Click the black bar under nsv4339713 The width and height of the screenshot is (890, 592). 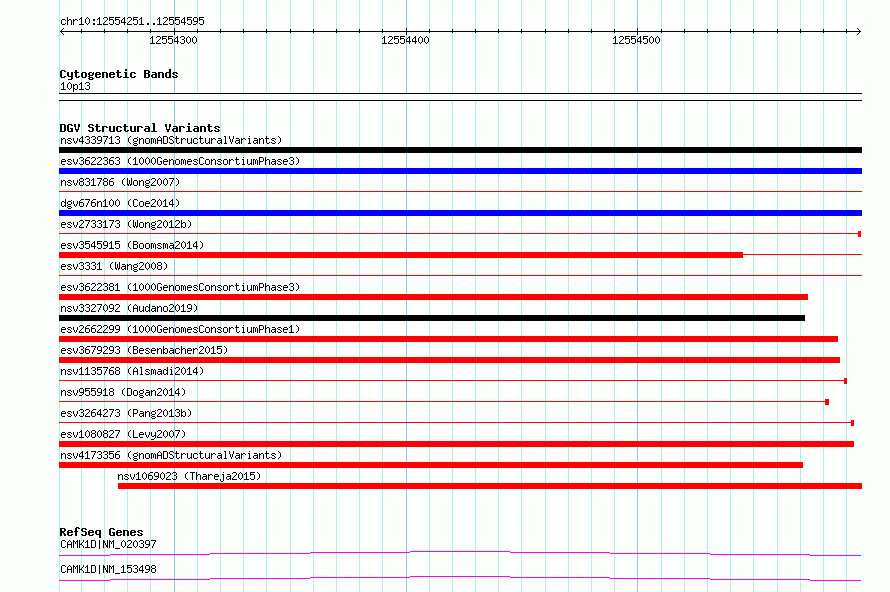[460, 150]
